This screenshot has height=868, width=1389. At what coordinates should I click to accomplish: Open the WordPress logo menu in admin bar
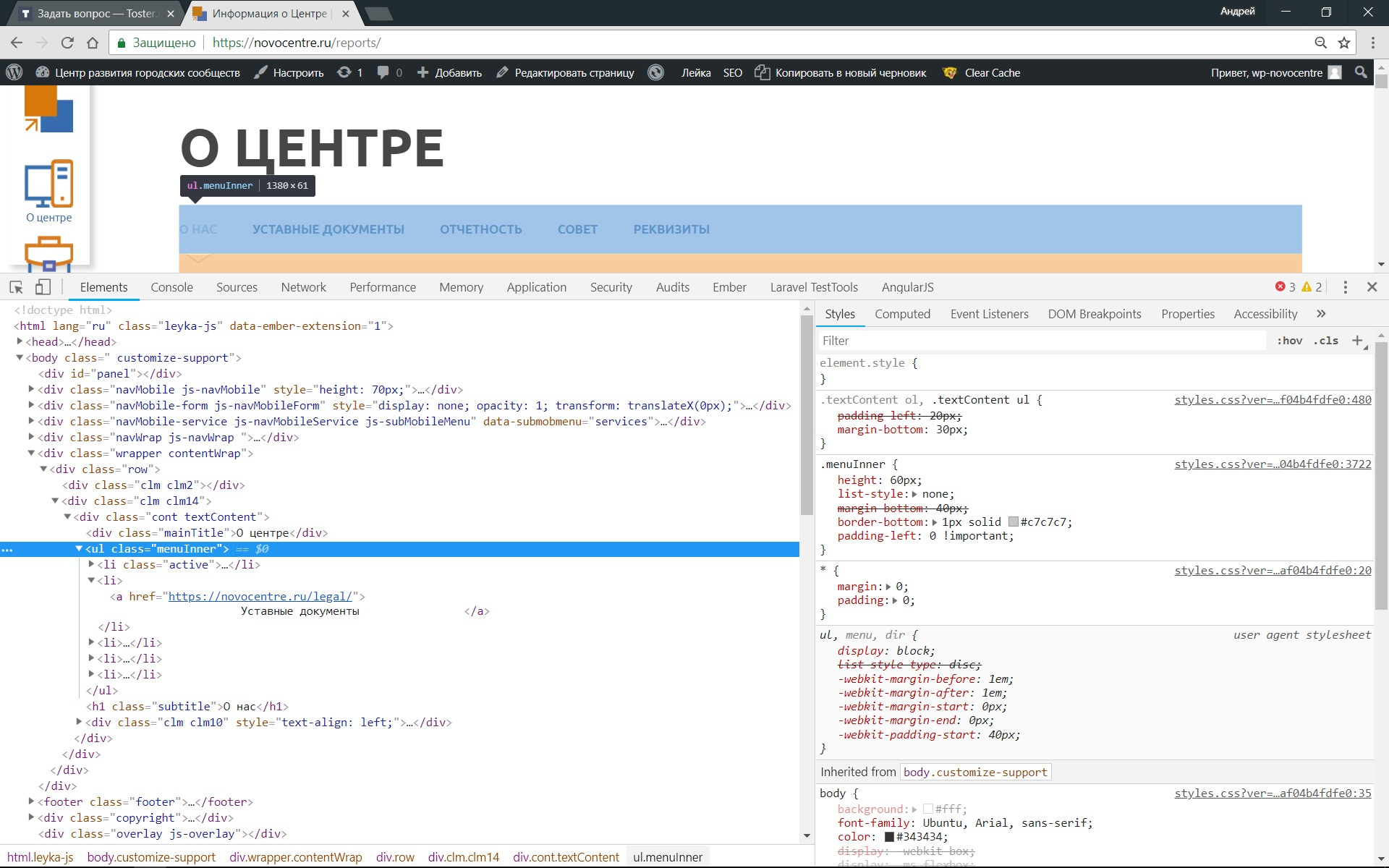pos(14,72)
